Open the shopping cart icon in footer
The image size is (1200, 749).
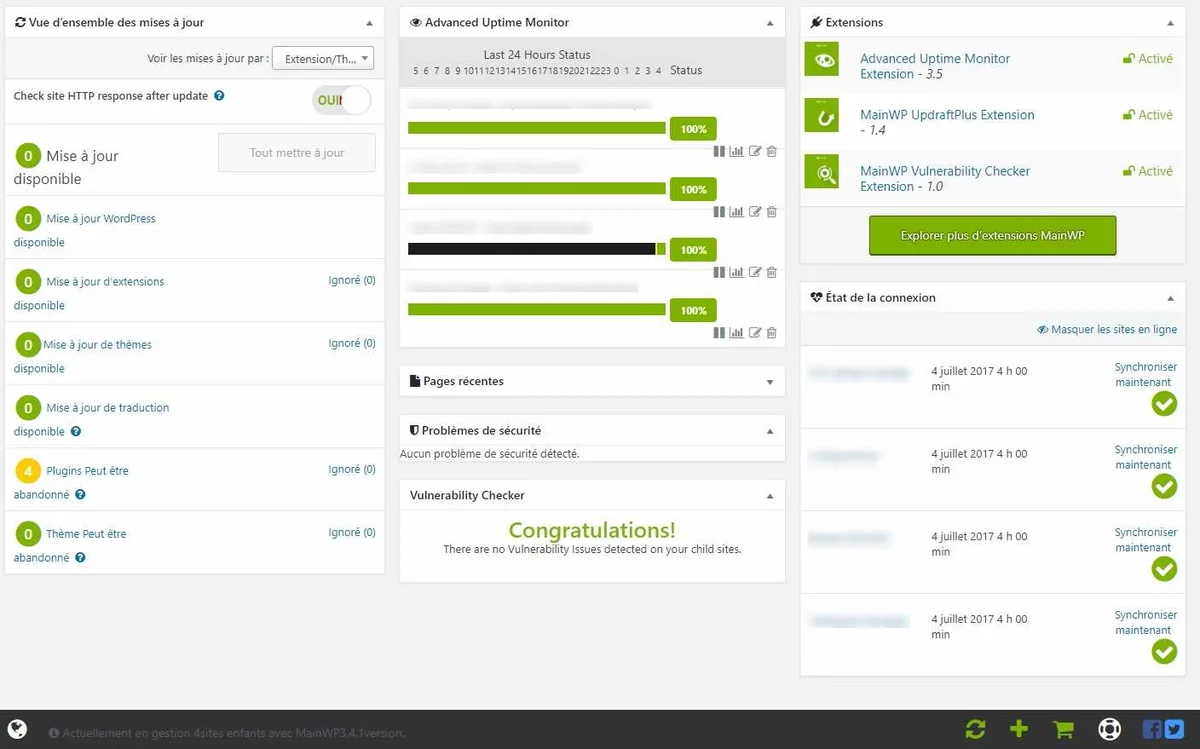click(x=1063, y=729)
